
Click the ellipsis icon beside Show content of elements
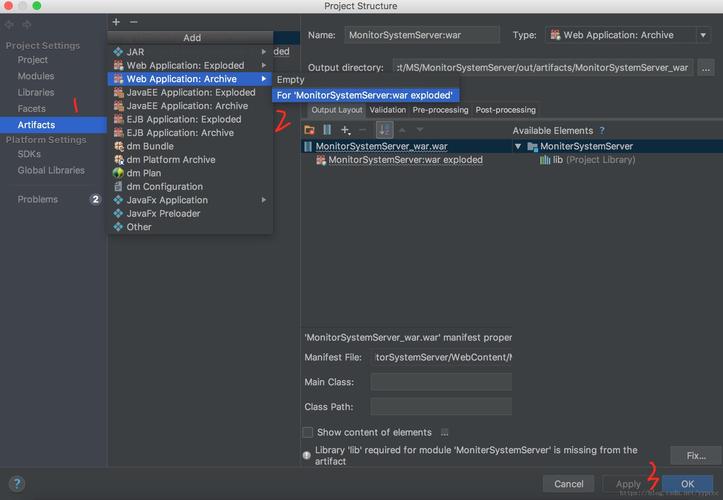pos(444,432)
